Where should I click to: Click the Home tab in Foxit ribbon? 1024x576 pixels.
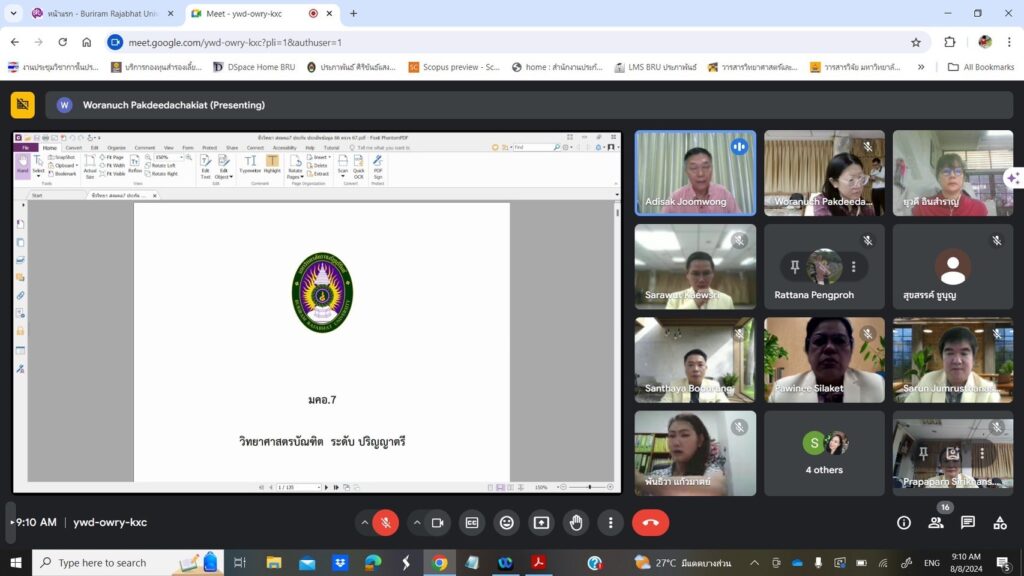(x=50, y=148)
